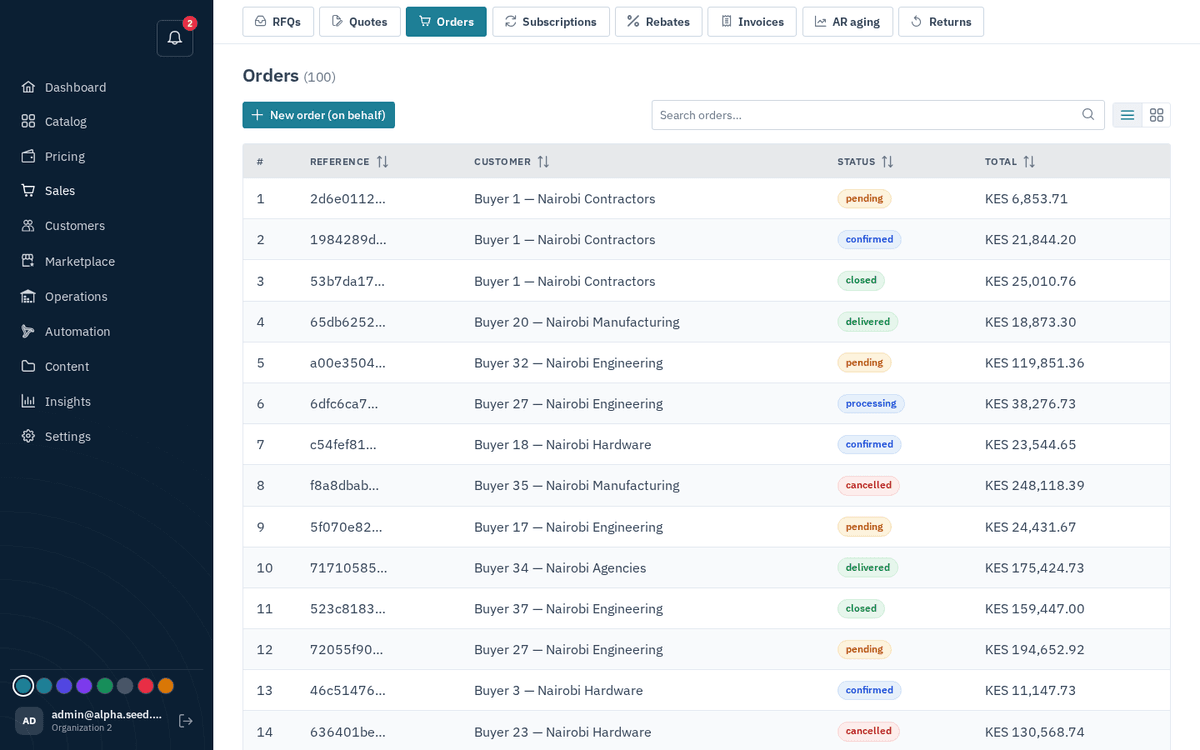
Task: Open Insights section
Action: pos(68,401)
